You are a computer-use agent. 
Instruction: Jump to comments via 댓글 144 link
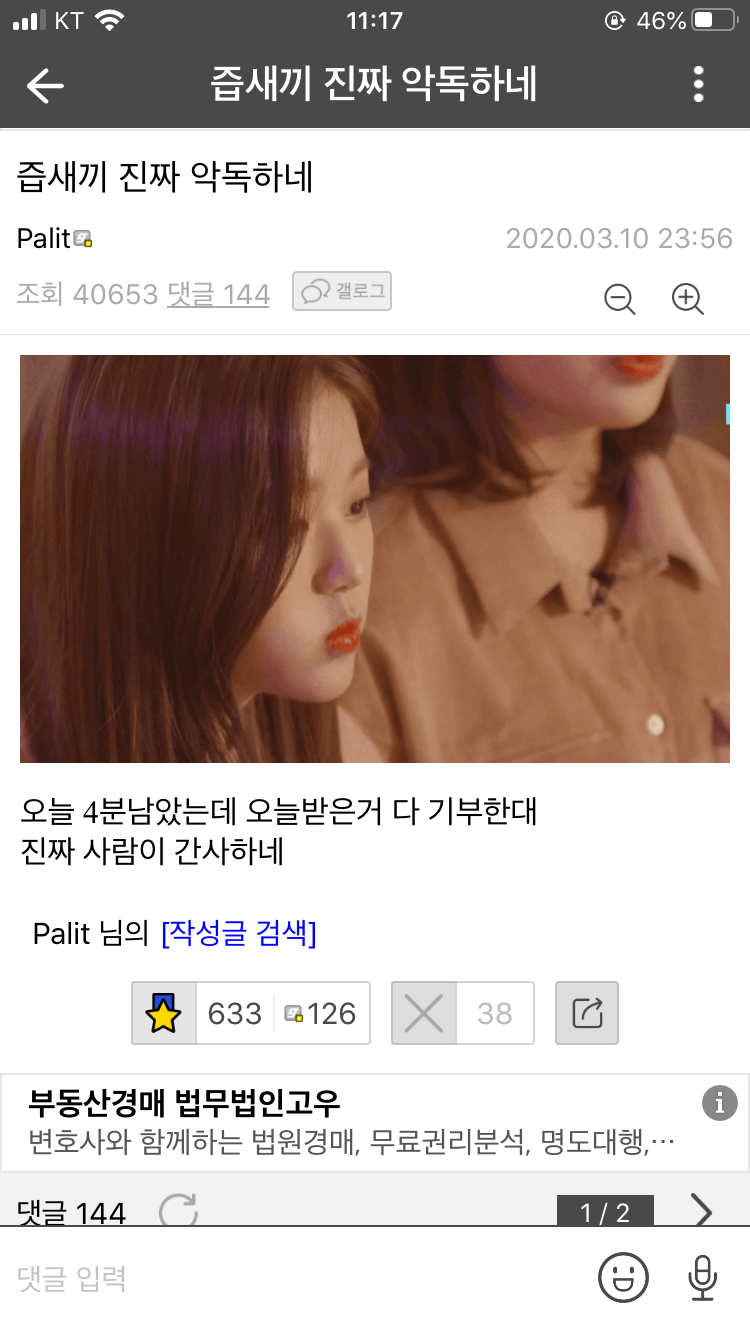point(218,294)
